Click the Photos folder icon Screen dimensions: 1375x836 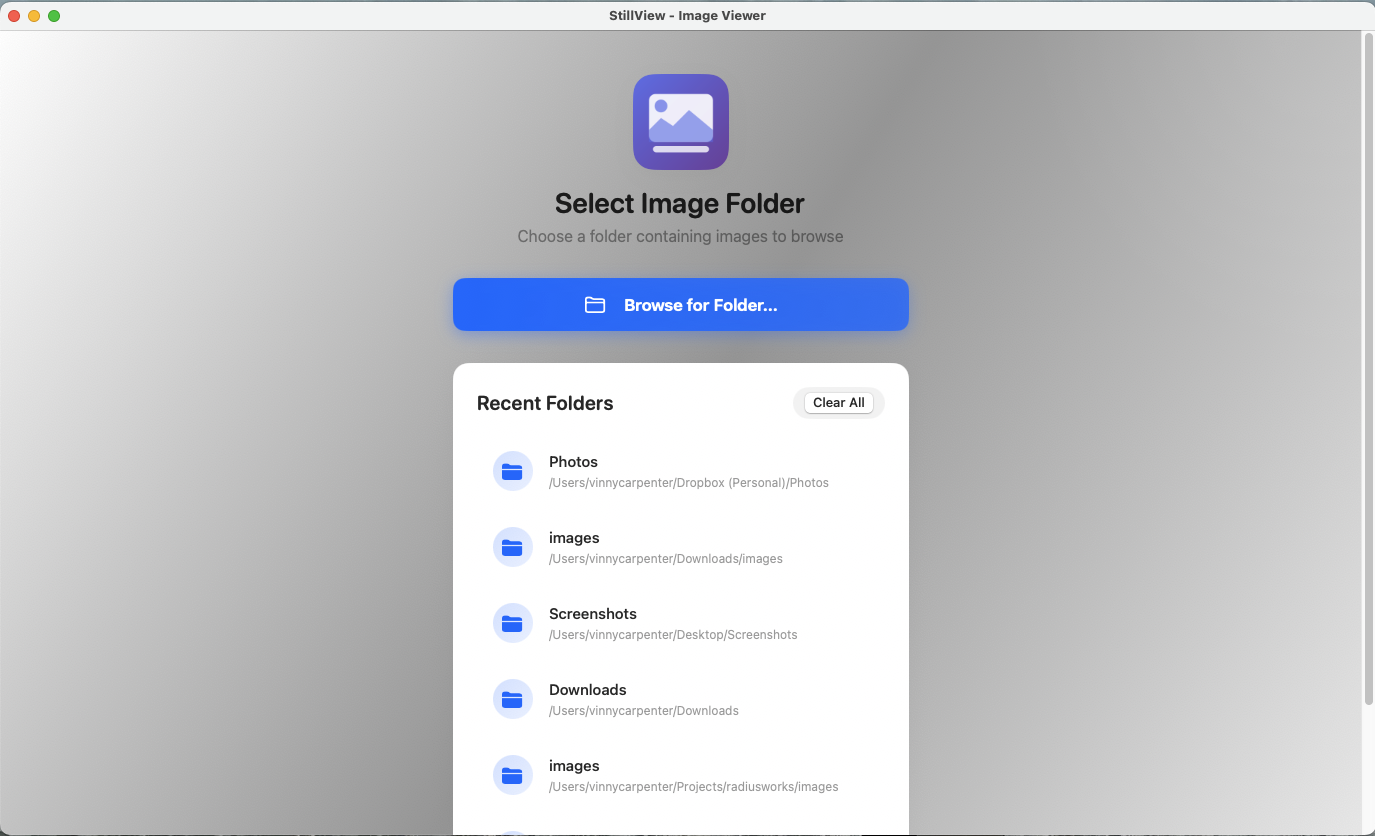(x=512, y=471)
